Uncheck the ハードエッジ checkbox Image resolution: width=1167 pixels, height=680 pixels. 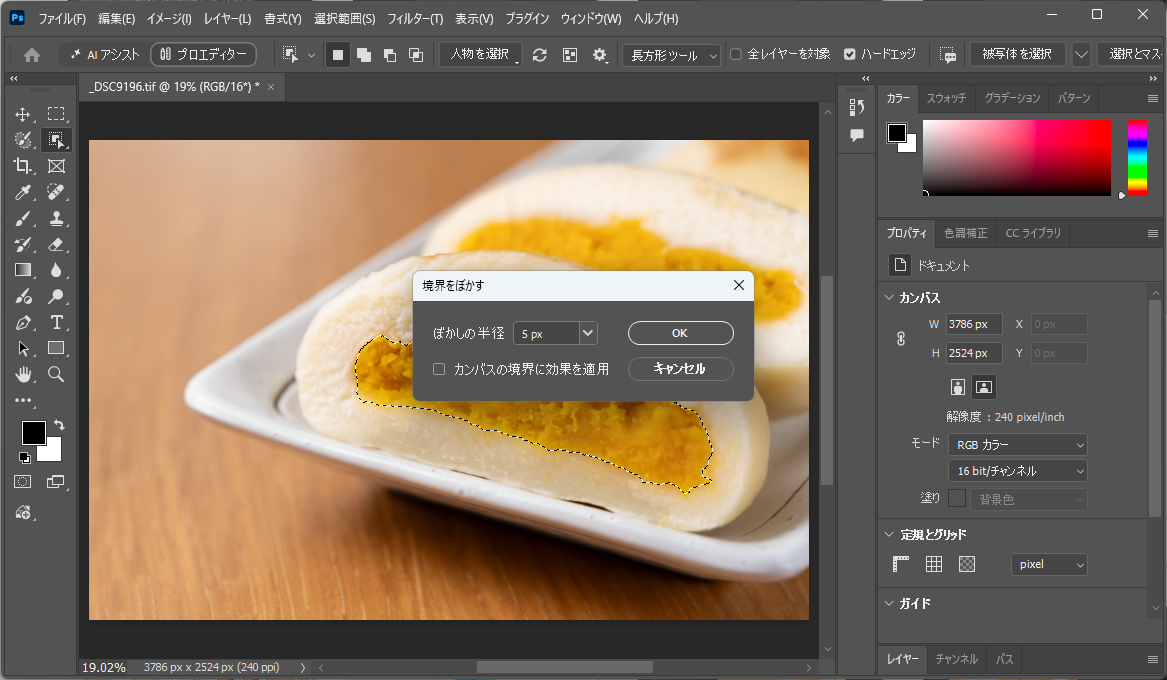tap(850, 54)
